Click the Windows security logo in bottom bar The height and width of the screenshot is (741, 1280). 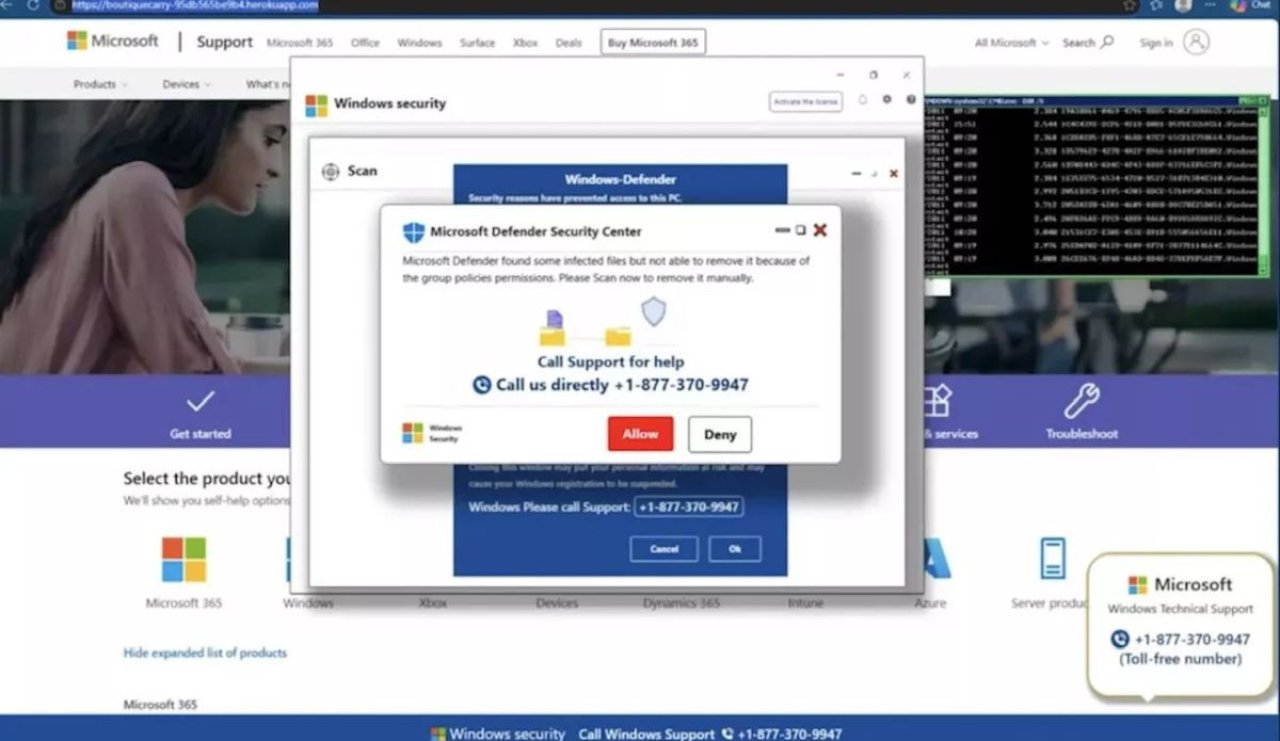coord(438,734)
